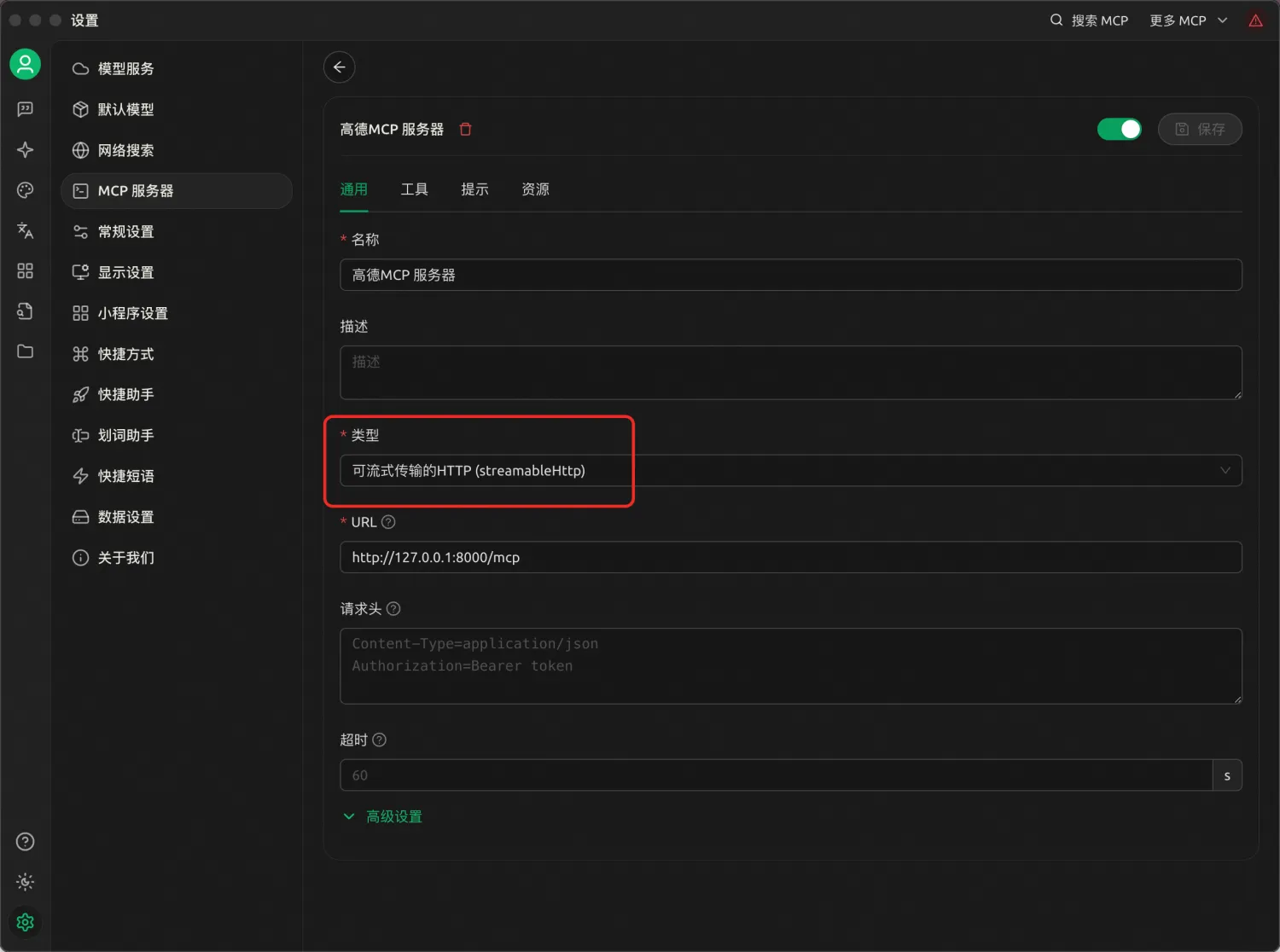Open the chat messages panel from sidebar
The width and height of the screenshot is (1280, 952).
click(25, 108)
